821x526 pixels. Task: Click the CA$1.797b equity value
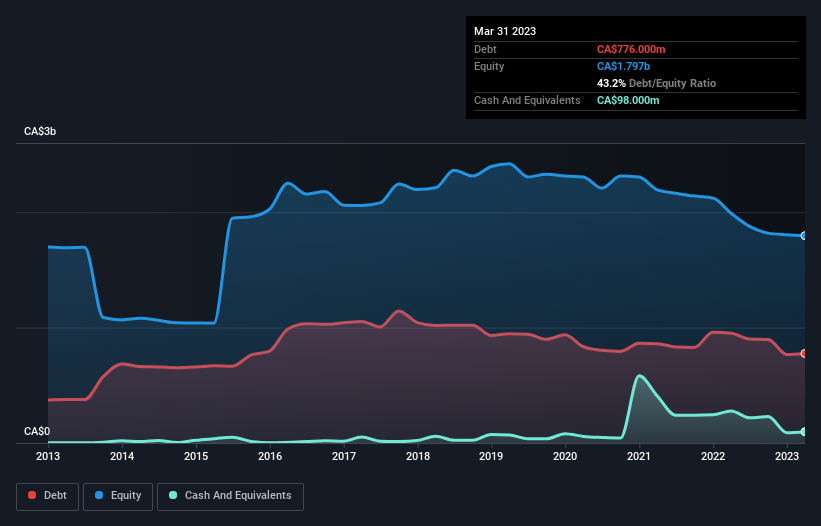coord(624,66)
